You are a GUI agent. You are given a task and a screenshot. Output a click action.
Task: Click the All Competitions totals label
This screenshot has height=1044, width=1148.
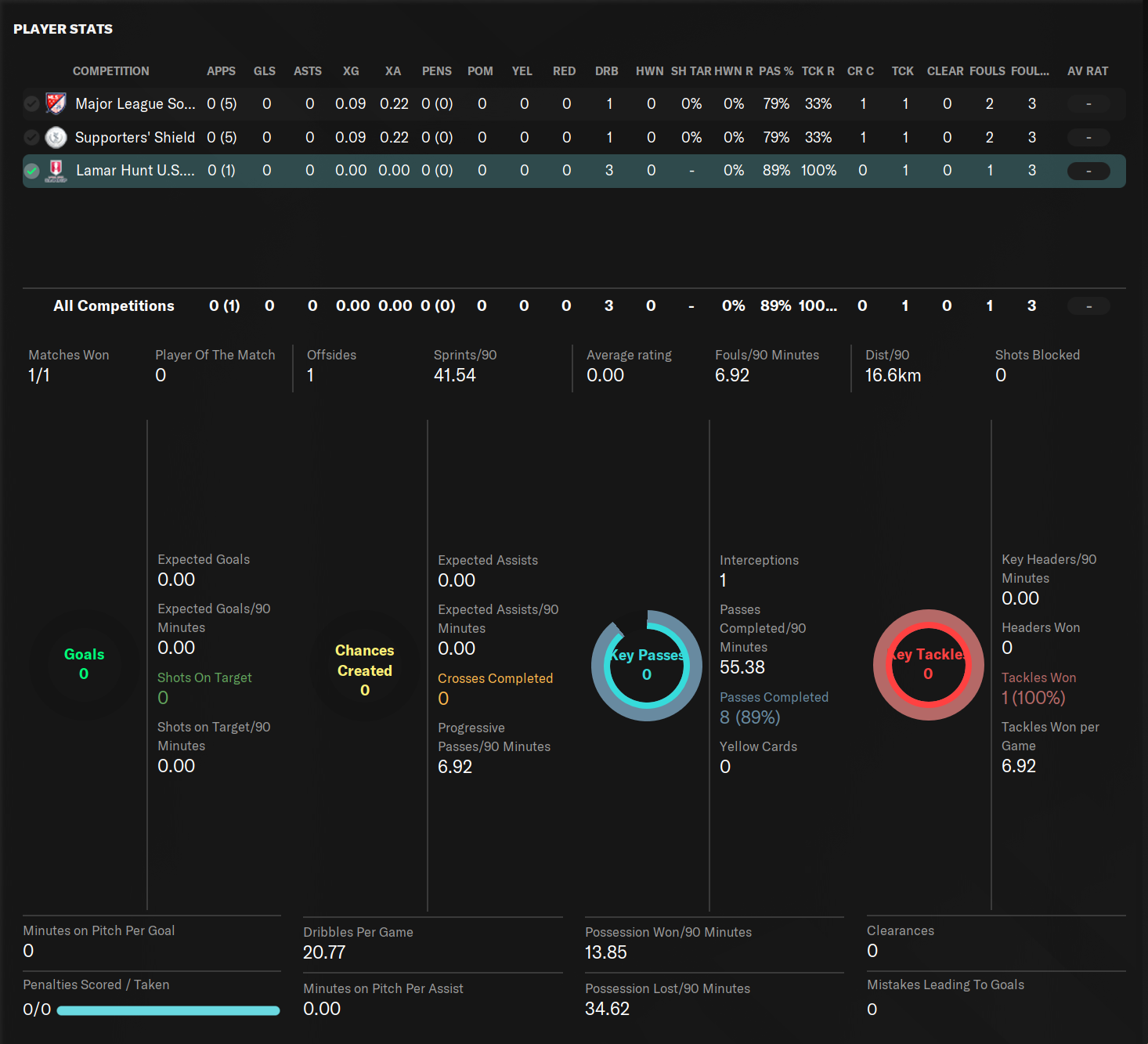tap(114, 306)
